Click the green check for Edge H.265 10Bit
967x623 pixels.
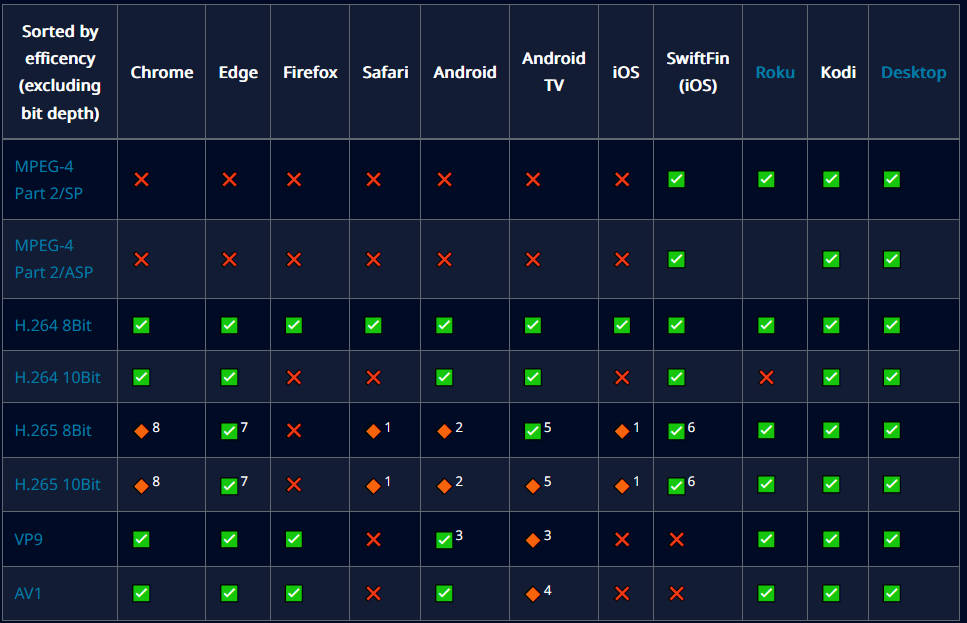click(x=229, y=485)
